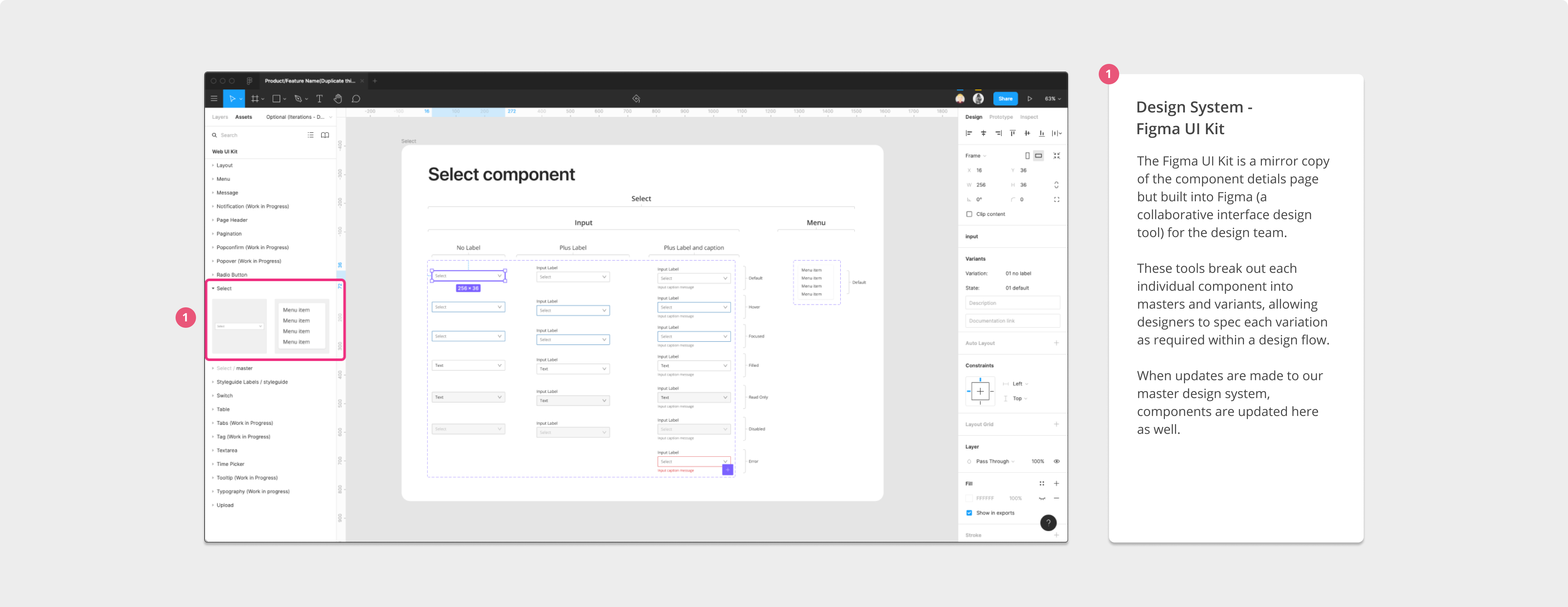Switch to the Layers tab
The width and height of the screenshot is (1568, 607).
[220, 117]
